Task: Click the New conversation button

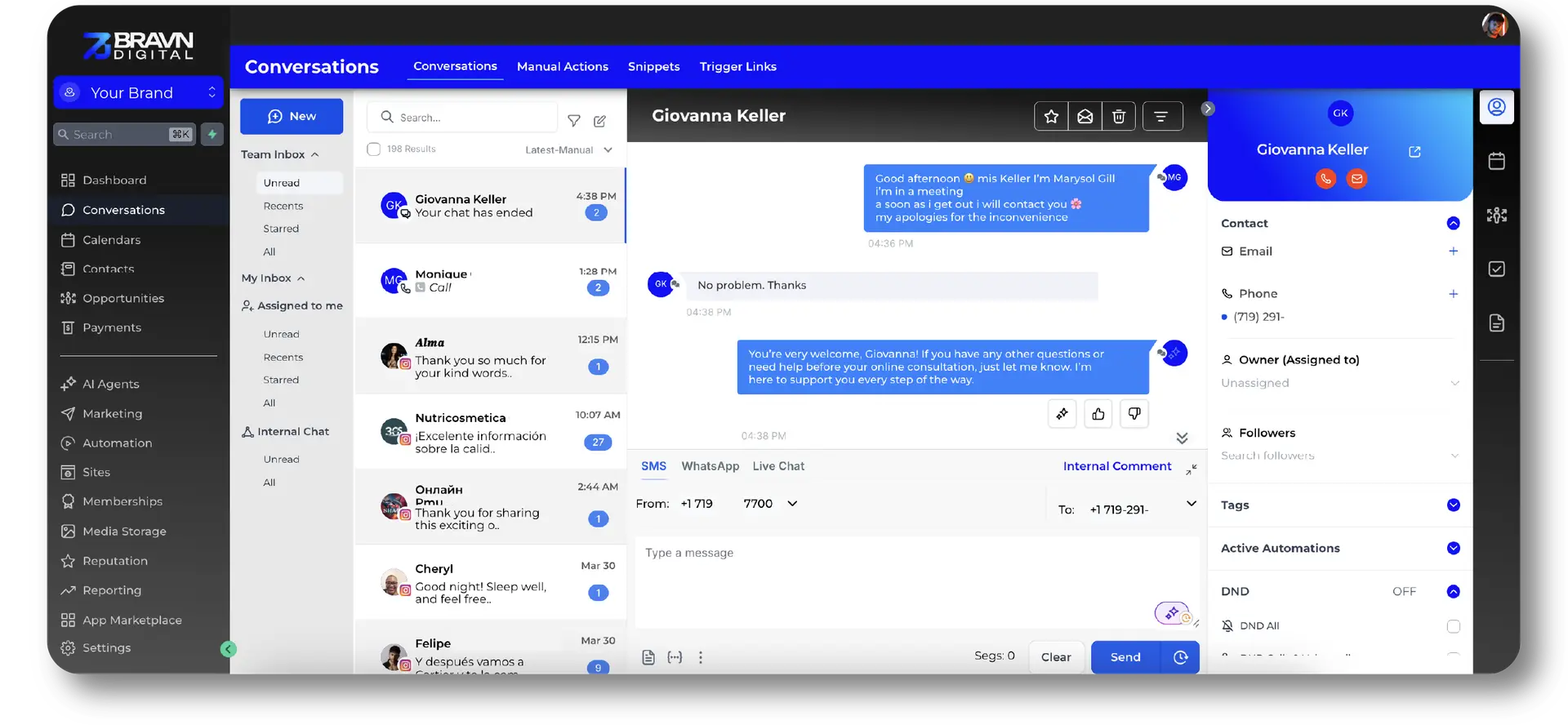Action: (292, 117)
